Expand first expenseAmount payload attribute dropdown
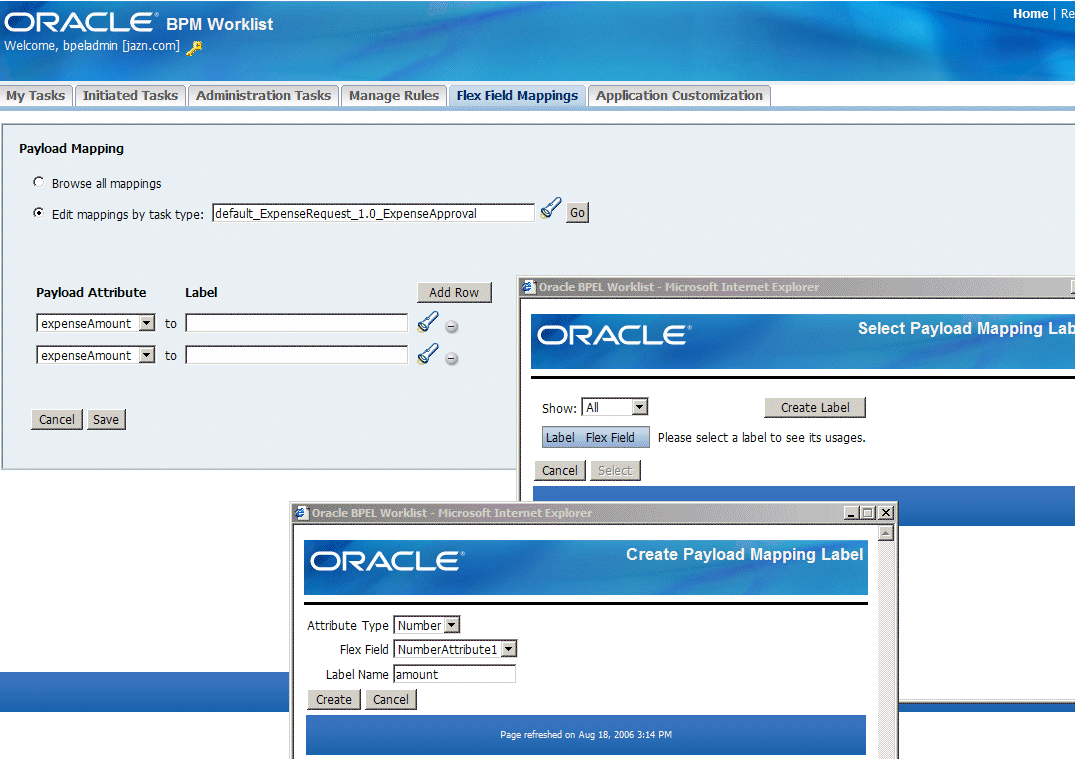 pos(147,323)
